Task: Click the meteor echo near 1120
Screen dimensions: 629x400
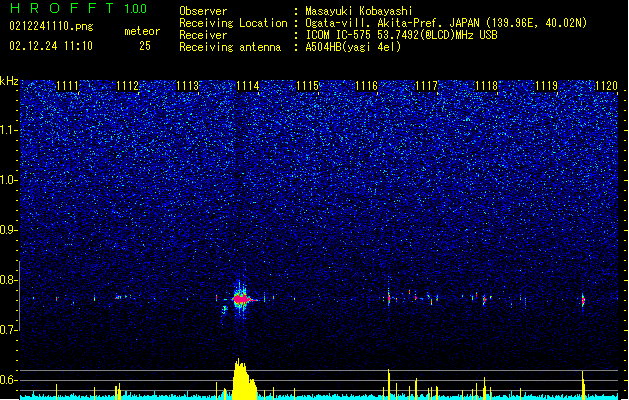Action: pyautogui.click(x=583, y=300)
